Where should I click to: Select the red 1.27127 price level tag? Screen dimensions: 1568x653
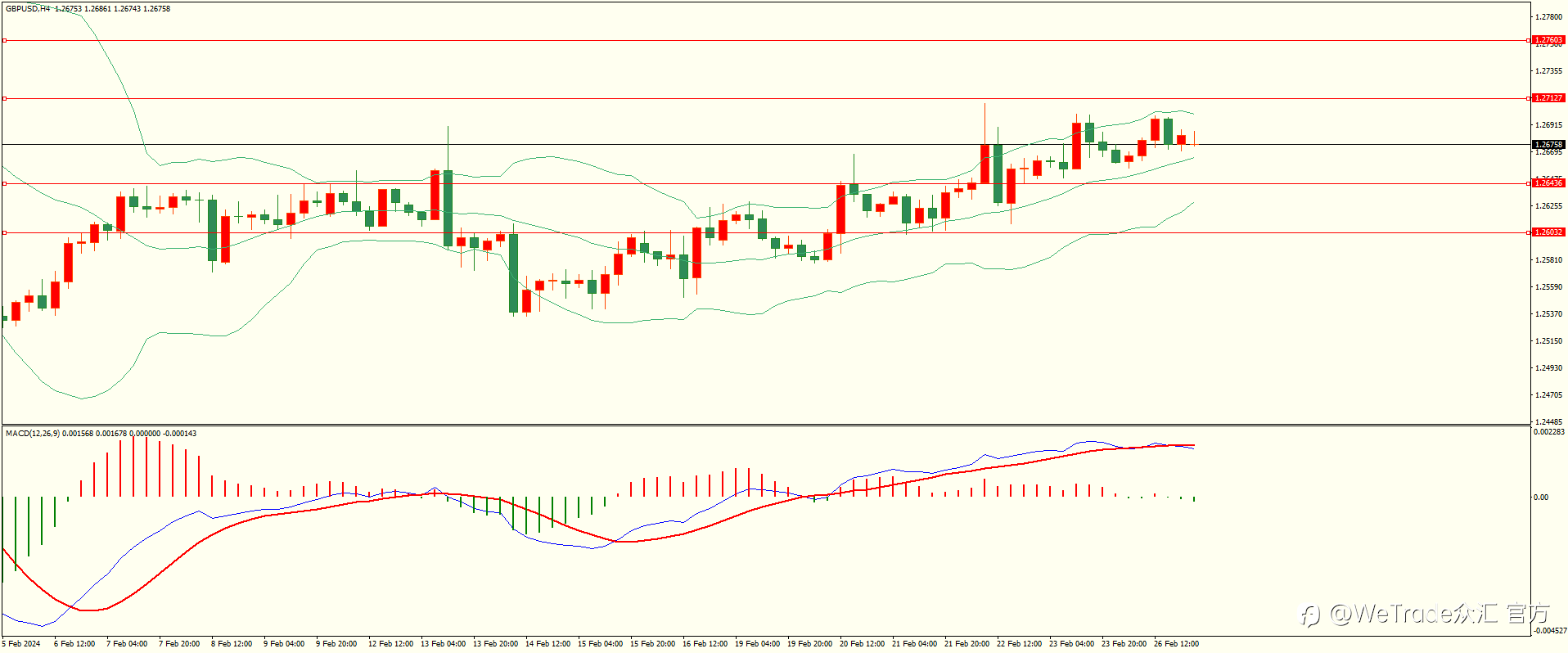1548,98
